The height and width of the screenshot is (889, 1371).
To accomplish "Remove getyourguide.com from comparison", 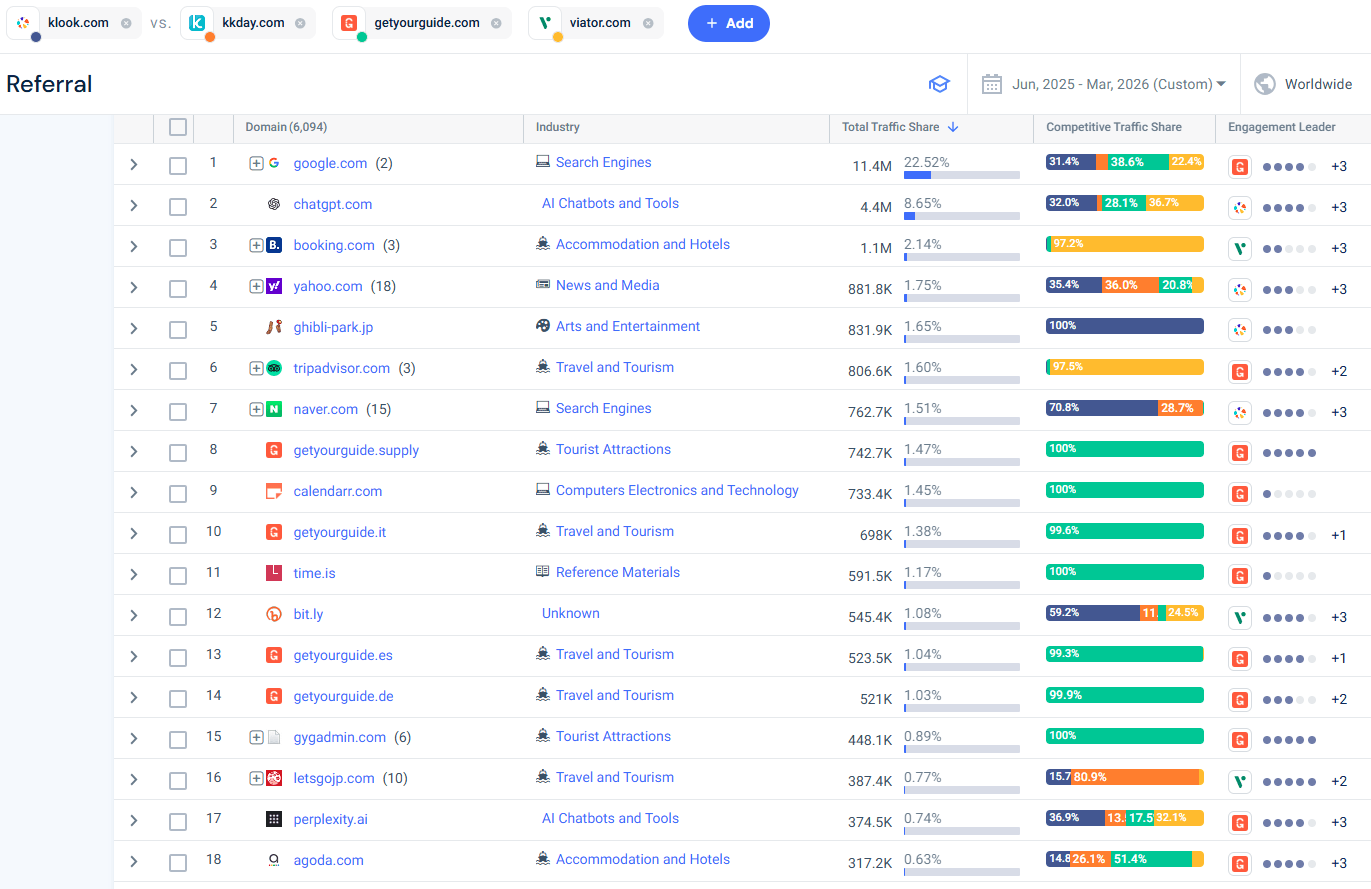I will (x=496, y=23).
